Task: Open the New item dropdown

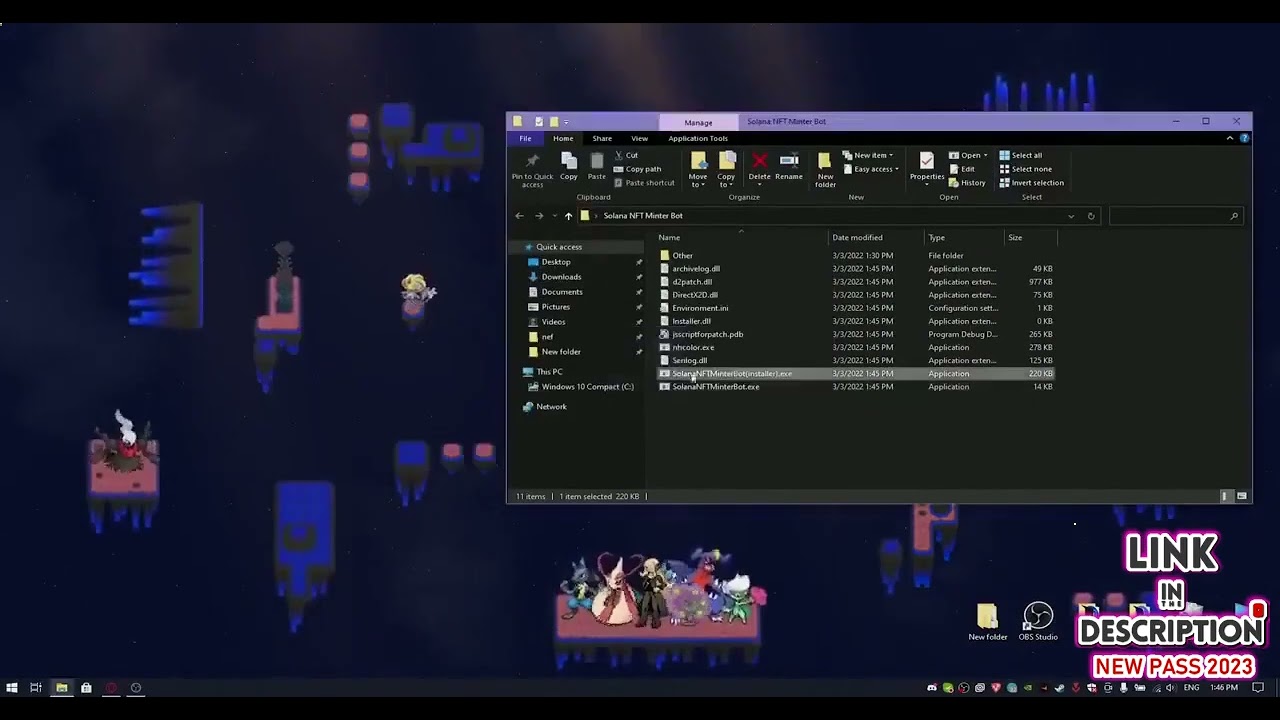Action: pyautogui.click(x=867, y=155)
